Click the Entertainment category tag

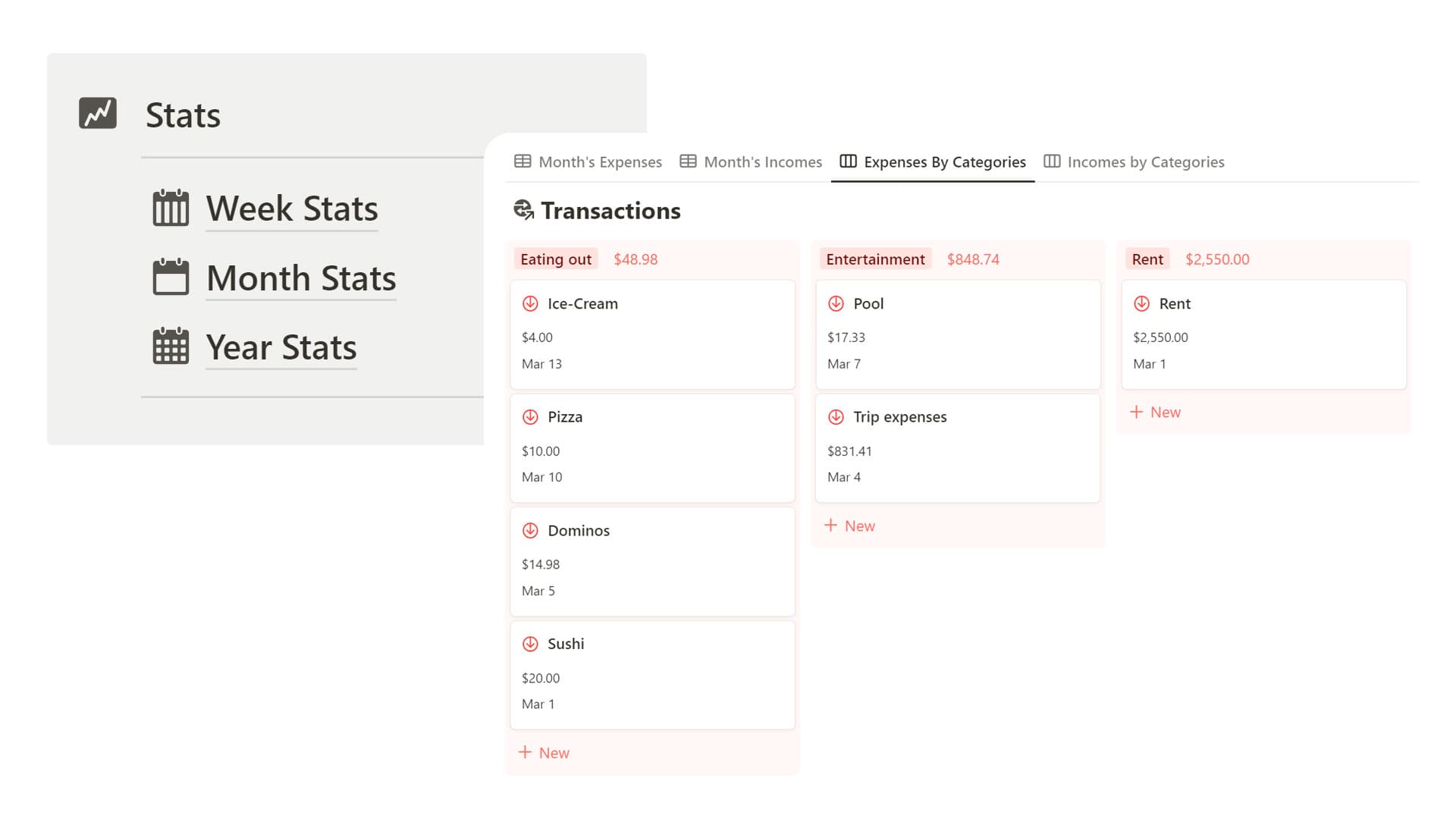pos(875,259)
